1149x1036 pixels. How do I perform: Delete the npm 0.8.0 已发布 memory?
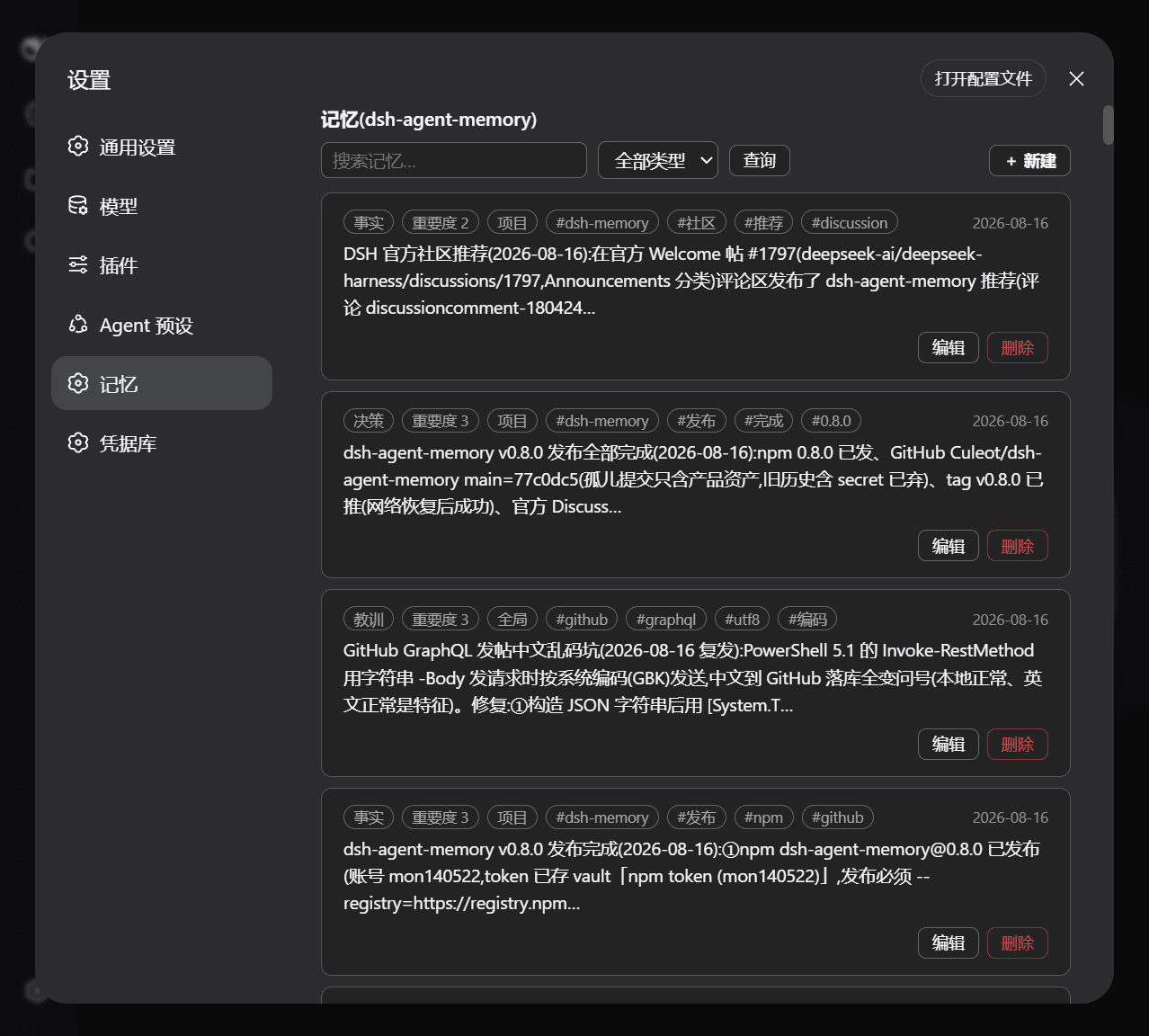pyautogui.click(x=1018, y=942)
